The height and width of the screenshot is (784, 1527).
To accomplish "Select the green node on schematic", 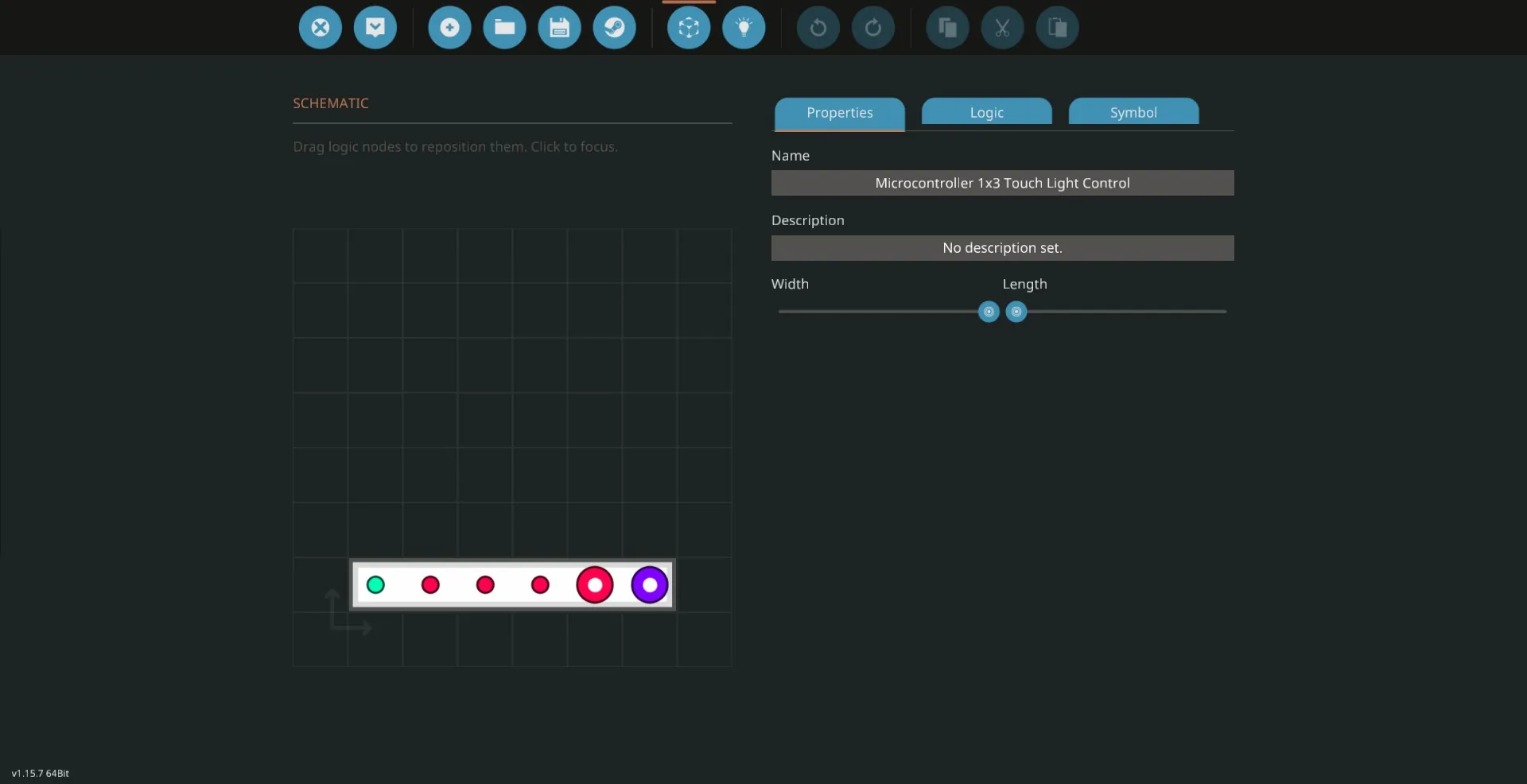I will tap(375, 585).
